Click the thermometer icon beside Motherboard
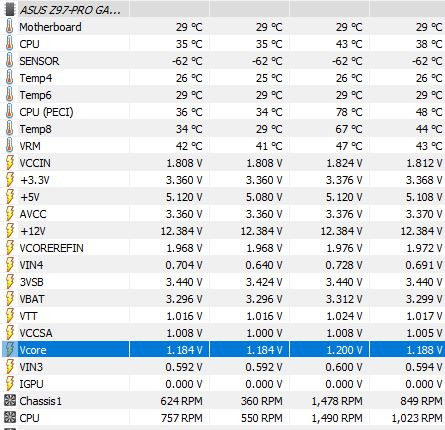The width and height of the screenshot is (445, 430). click(x=9, y=27)
